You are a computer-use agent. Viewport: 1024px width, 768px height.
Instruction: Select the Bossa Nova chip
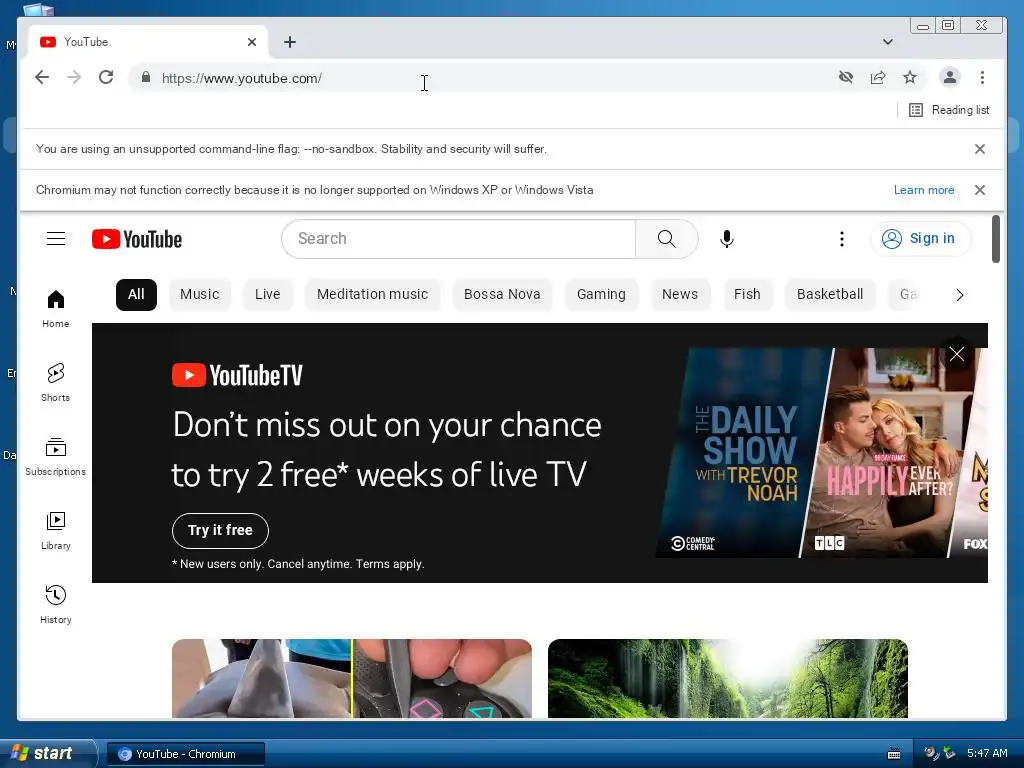click(x=502, y=295)
